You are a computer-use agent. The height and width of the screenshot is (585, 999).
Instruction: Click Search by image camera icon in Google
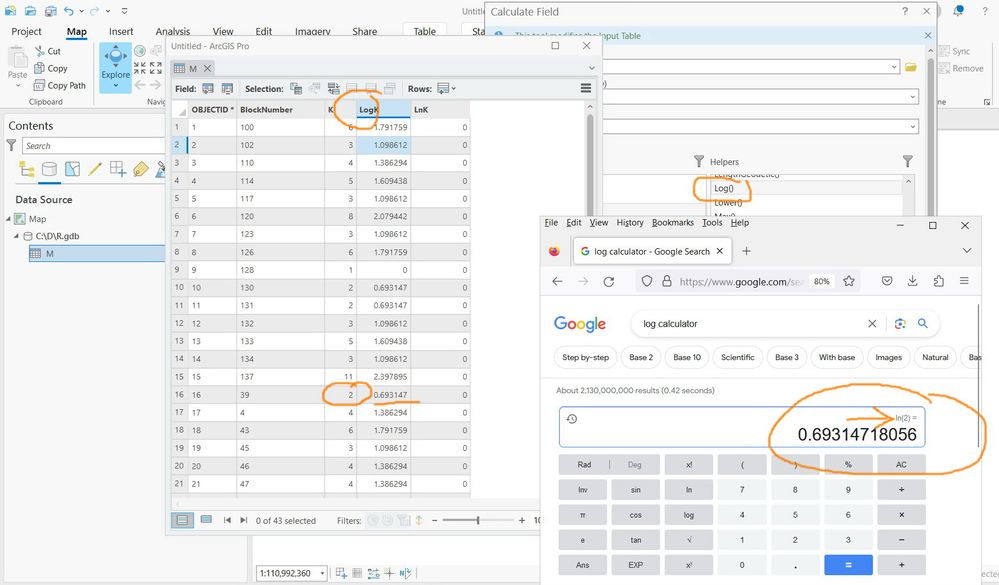(900, 324)
